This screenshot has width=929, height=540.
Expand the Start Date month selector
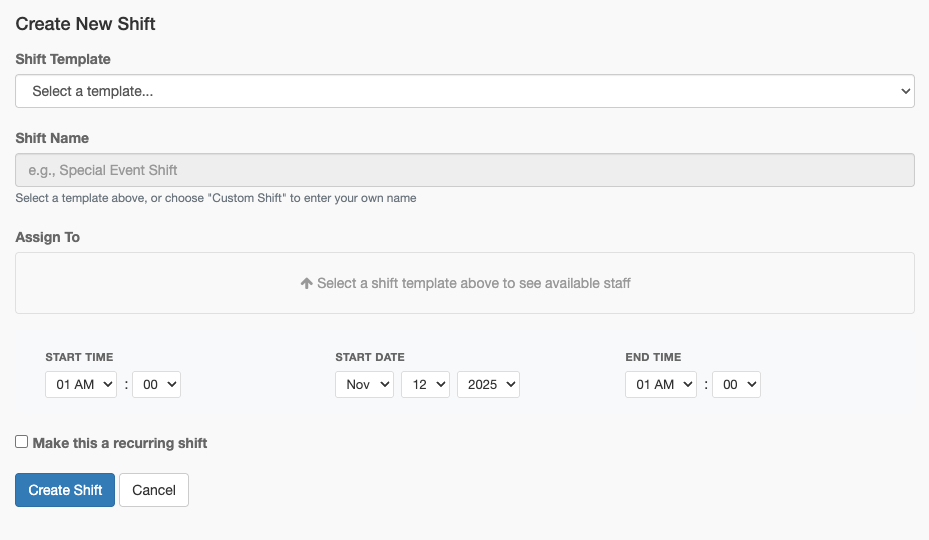[x=364, y=384]
